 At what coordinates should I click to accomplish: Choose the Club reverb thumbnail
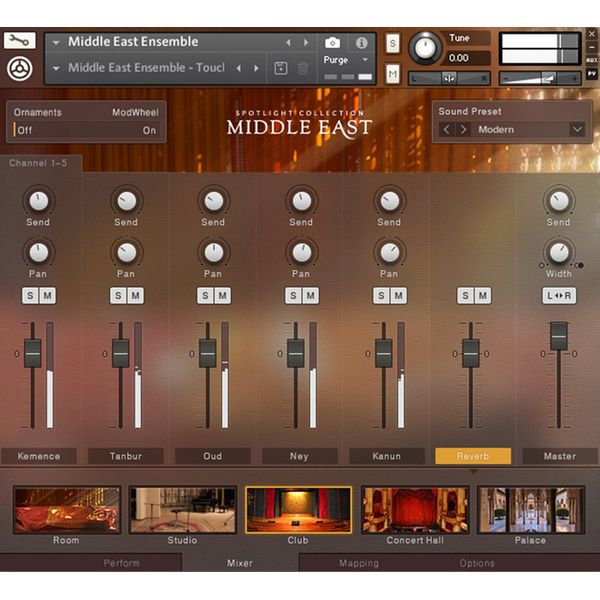pyautogui.click(x=298, y=510)
